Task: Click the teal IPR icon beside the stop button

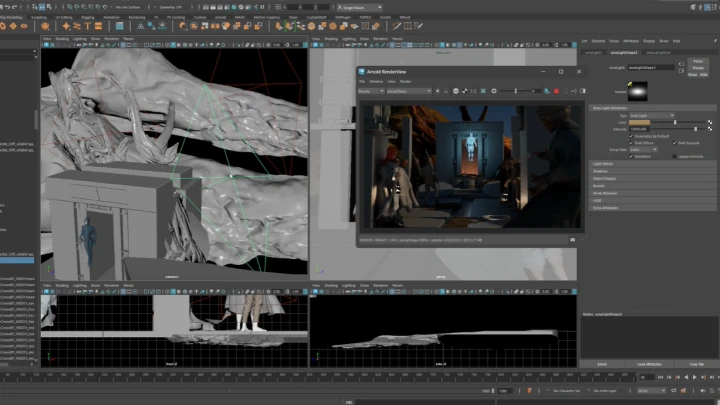Action: (547, 91)
